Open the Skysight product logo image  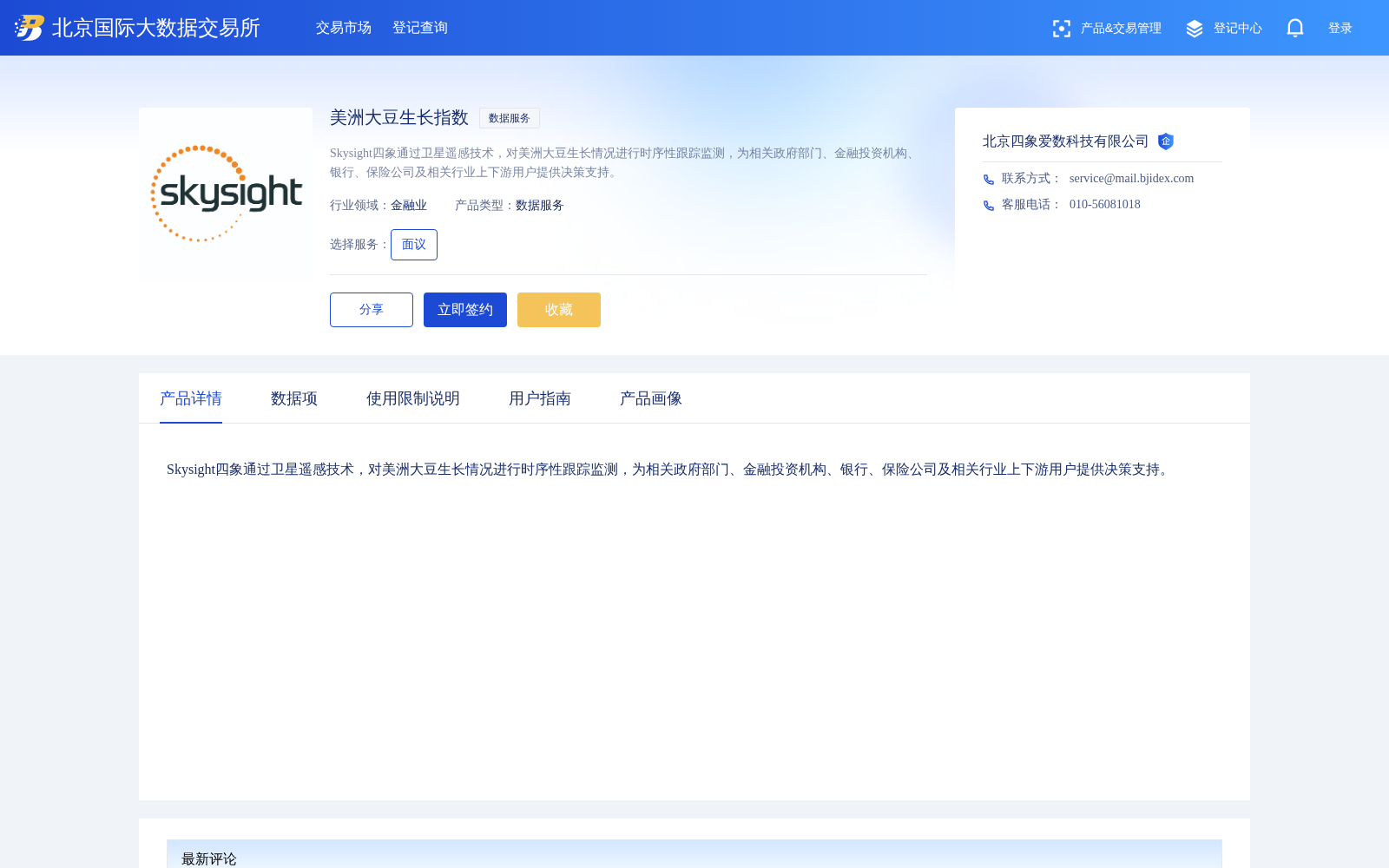coord(226,193)
